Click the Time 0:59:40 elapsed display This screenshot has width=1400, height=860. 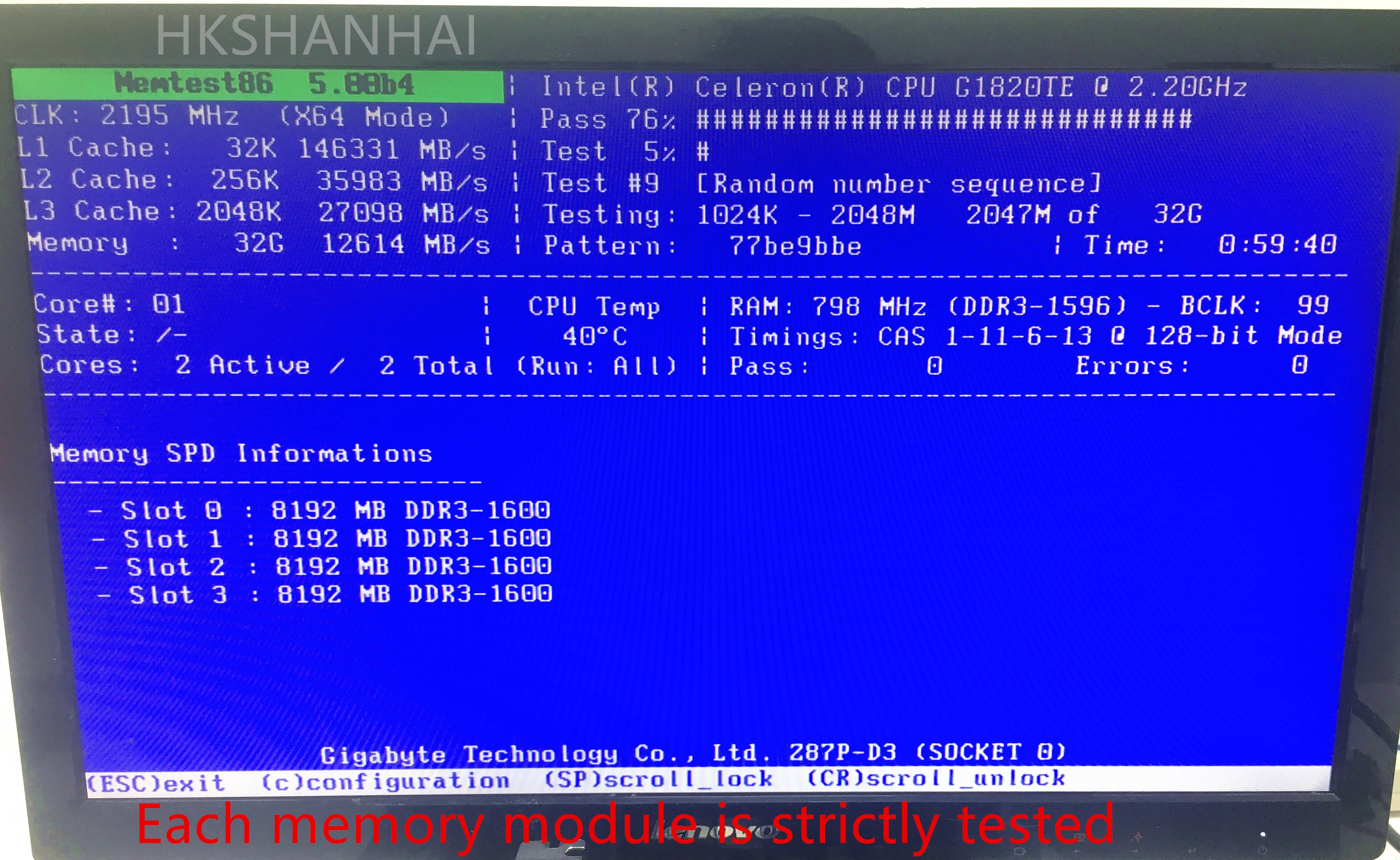(x=1276, y=245)
